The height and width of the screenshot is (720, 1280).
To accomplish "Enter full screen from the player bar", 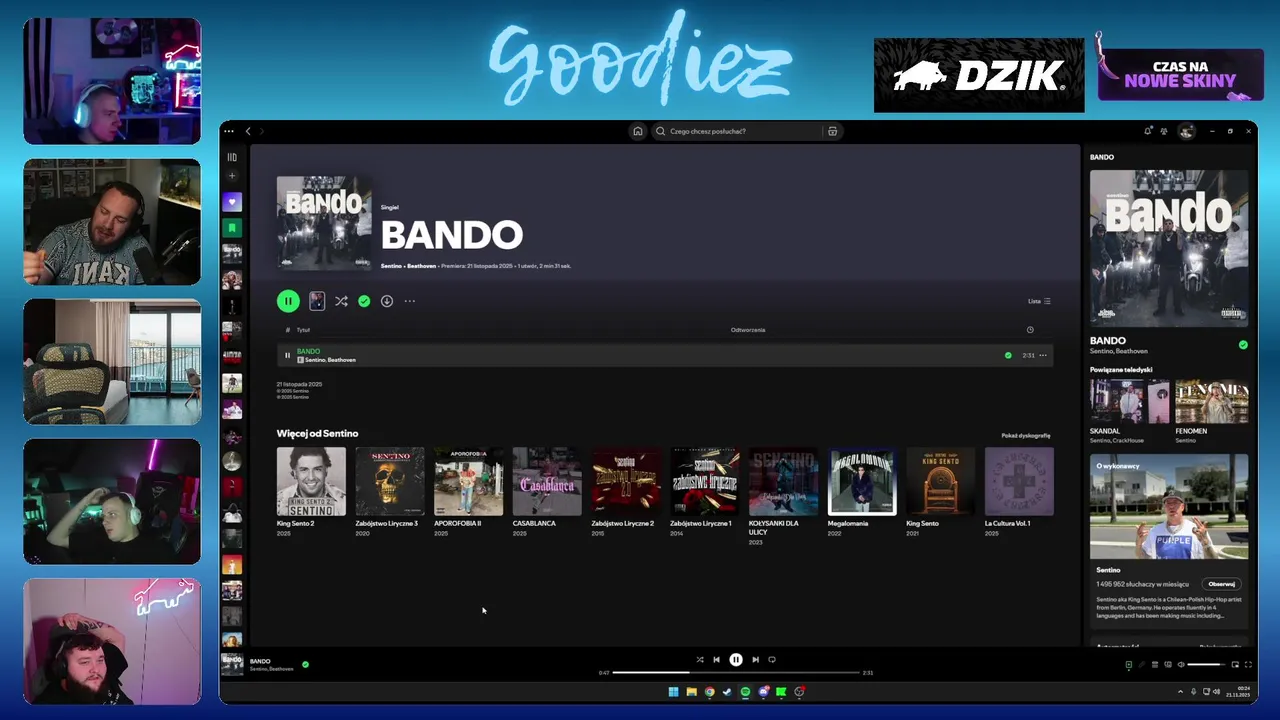I will tap(1248, 664).
